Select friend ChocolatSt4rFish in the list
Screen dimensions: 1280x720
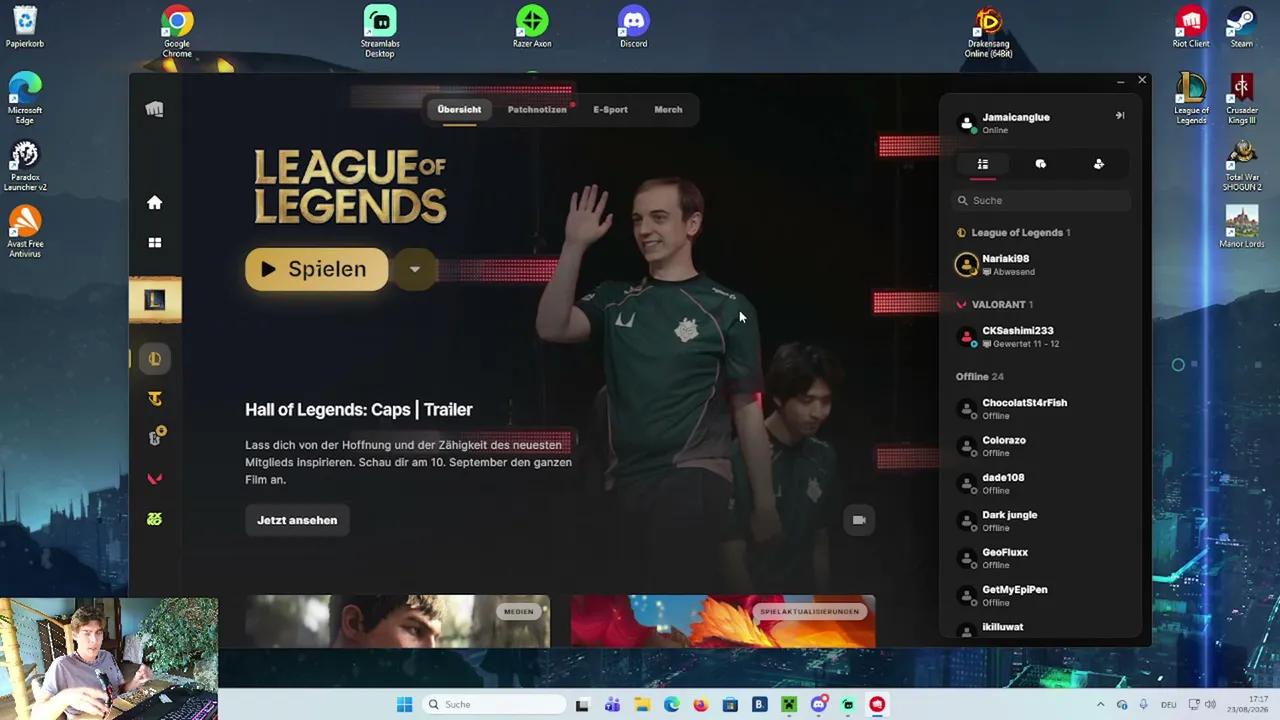pyautogui.click(x=1040, y=408)
